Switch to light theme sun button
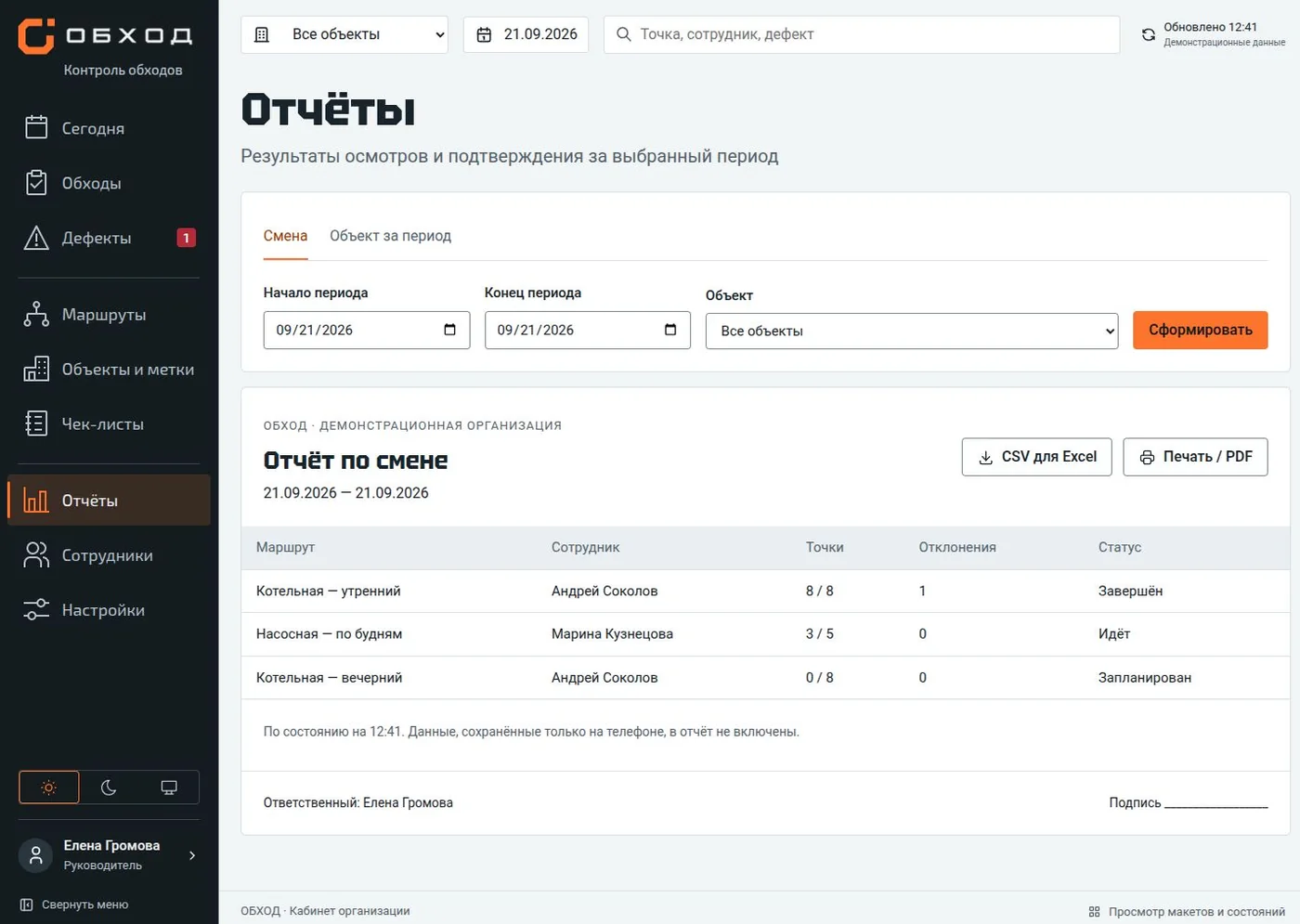Image resolution: width=1300 pixels, height=924 pixels. [x=49, y=787]
